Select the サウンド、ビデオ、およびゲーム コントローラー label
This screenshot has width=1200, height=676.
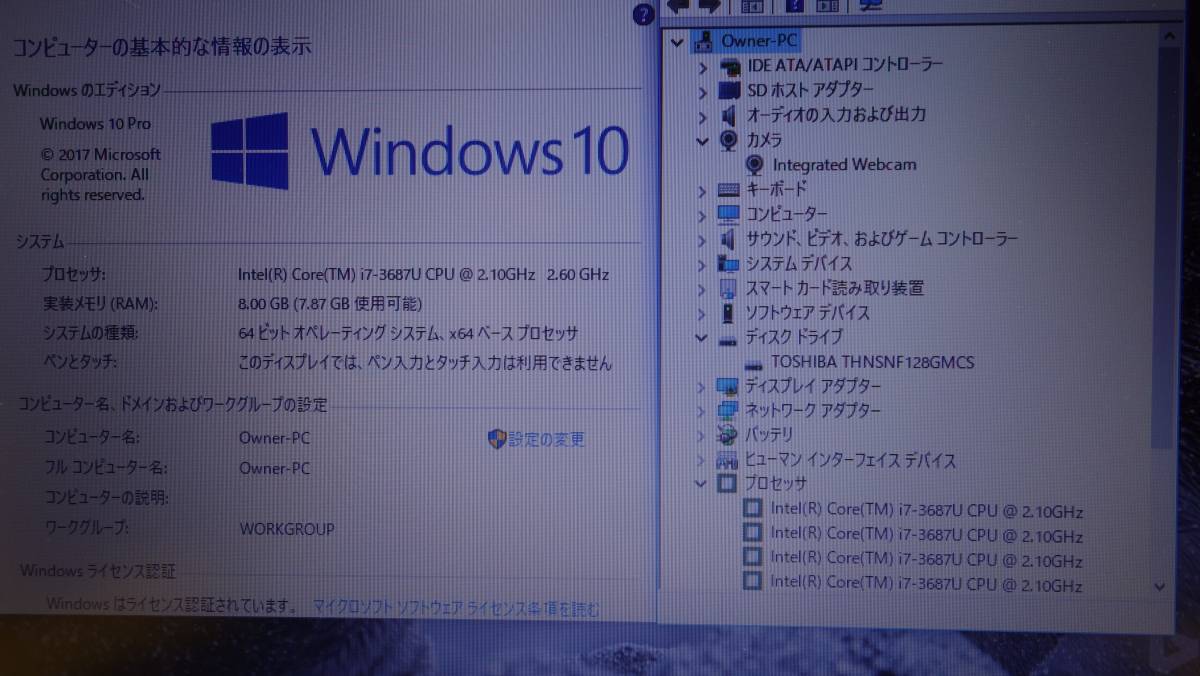click(x=882, y=239)
